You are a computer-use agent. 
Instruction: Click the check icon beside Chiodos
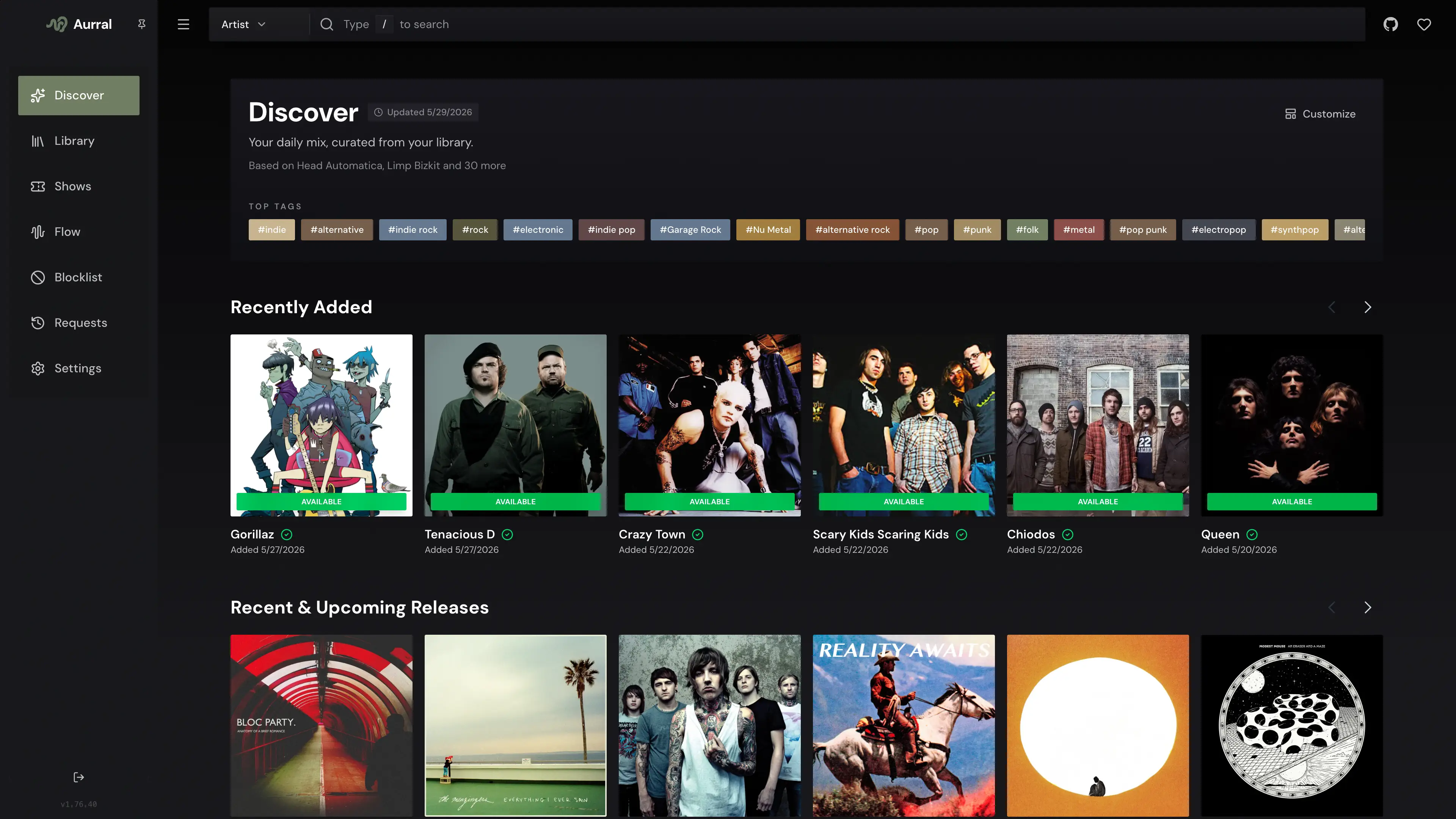click(x=1068, y=535)
